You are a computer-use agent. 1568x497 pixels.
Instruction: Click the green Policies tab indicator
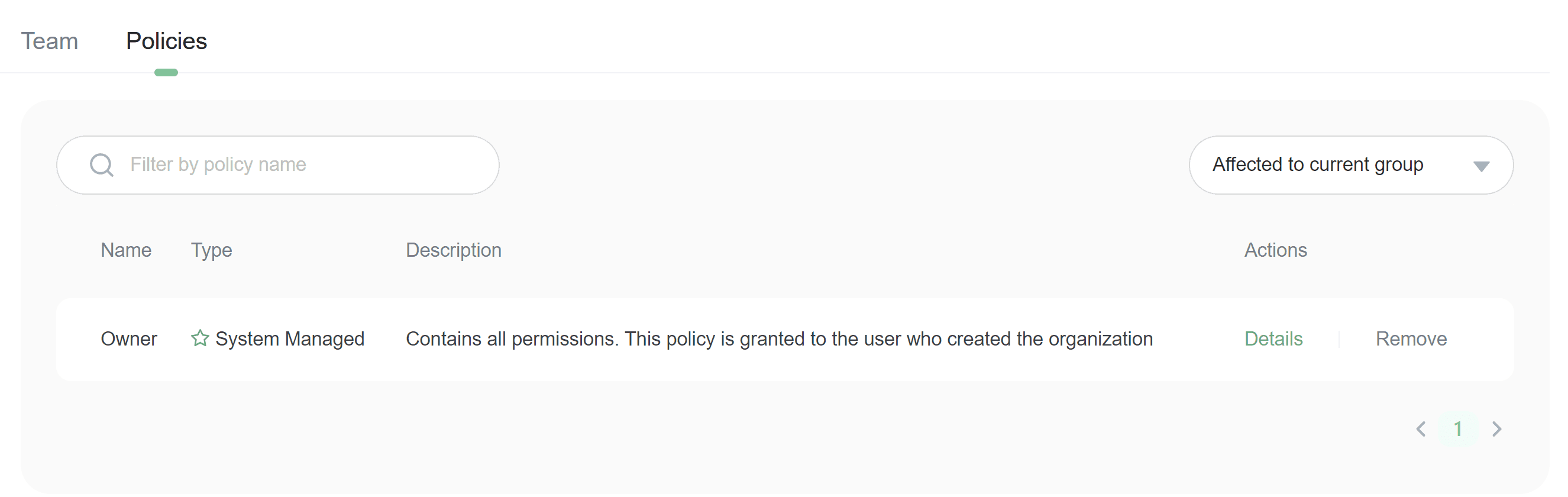click(166, 72)
